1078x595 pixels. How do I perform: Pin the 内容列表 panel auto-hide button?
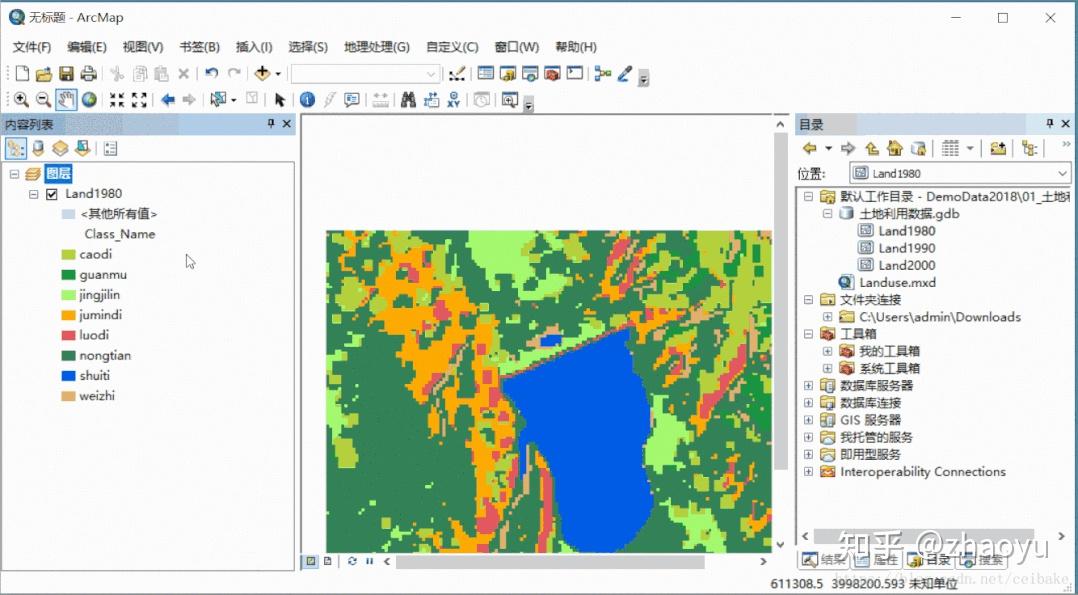[x=269, y=123]
